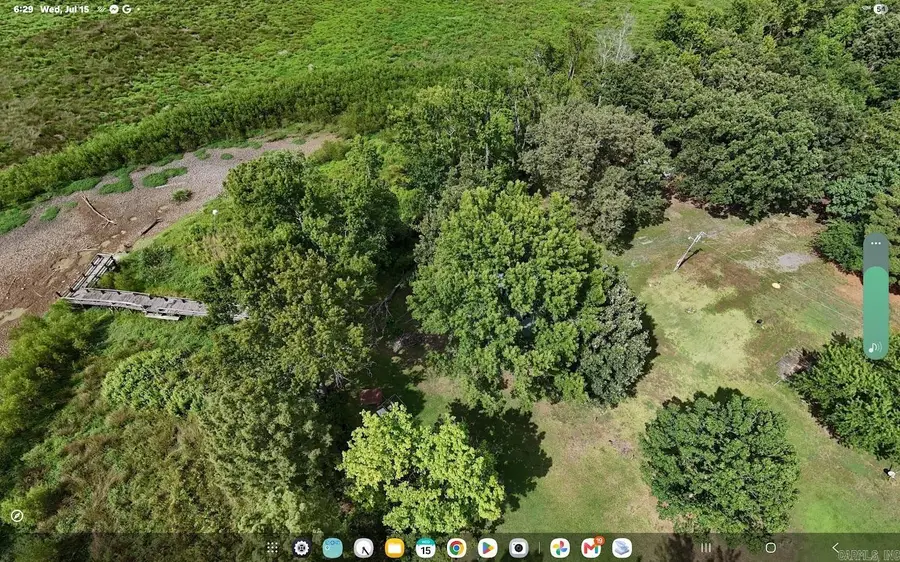Launch Google Chrome from the taskbar

[x=456, y=548]
